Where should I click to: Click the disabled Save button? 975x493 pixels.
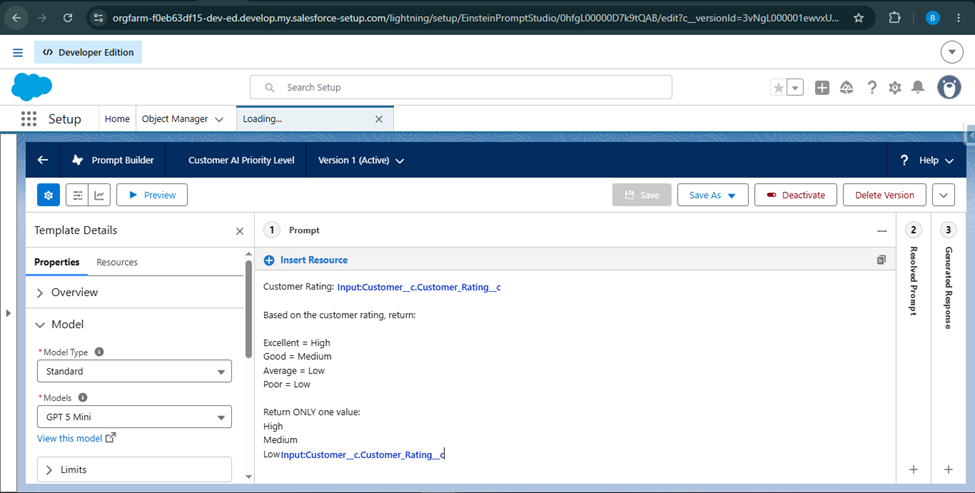coord(642,195)
